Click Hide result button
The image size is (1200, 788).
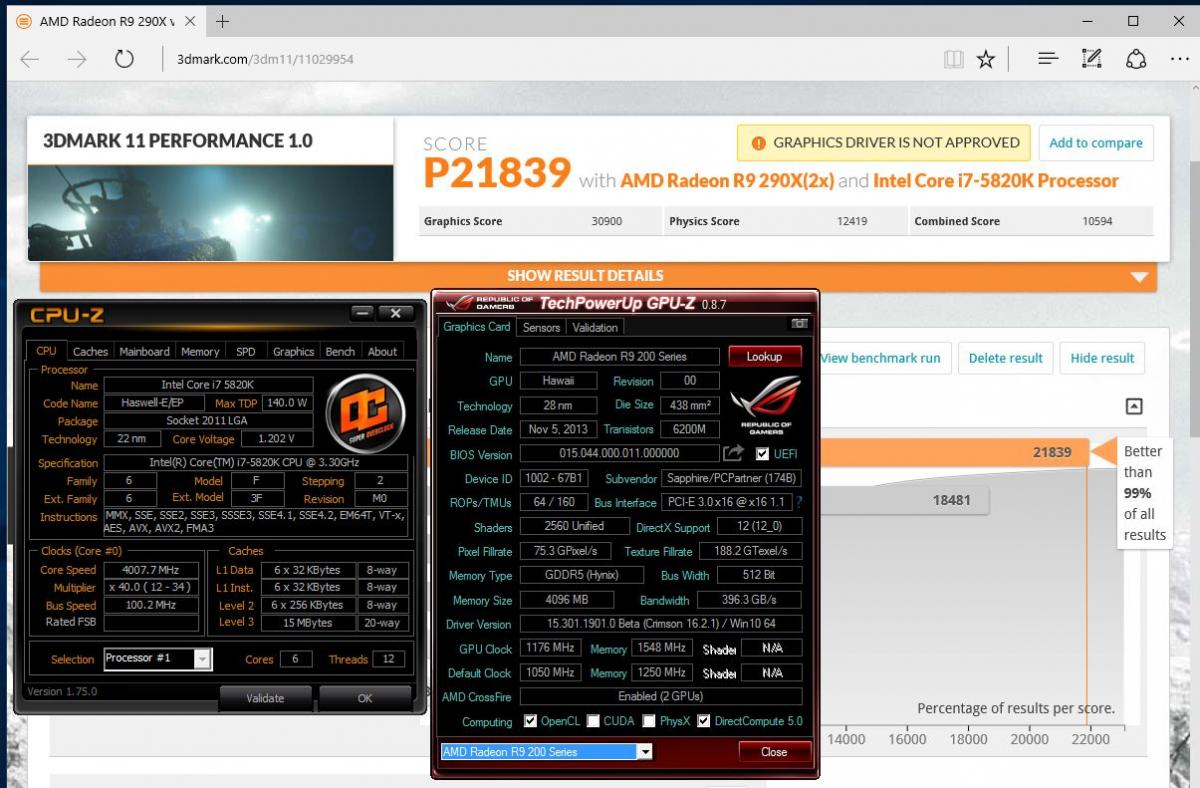coord(1103,358)
